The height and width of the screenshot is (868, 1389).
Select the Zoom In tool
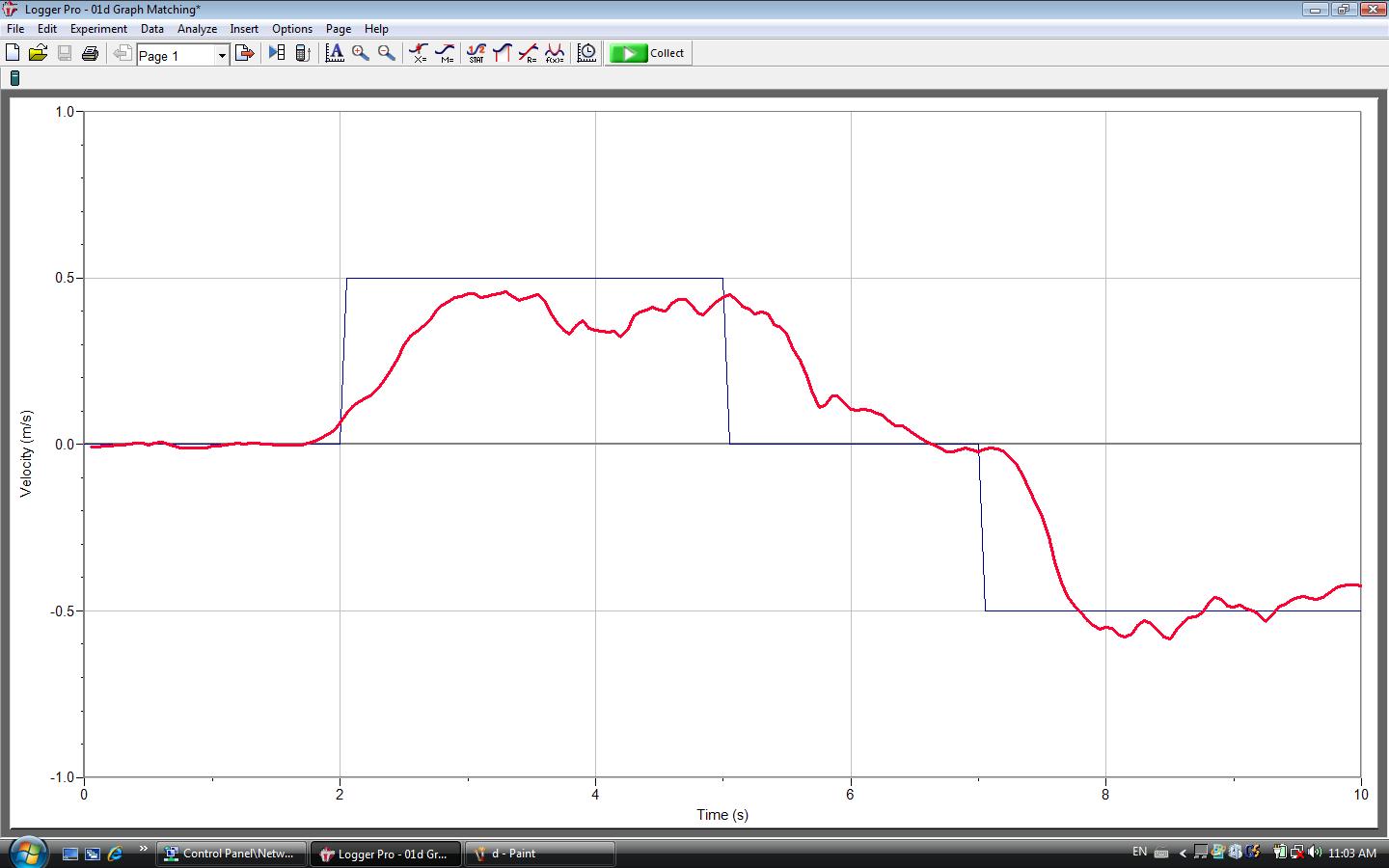(360, 53)
